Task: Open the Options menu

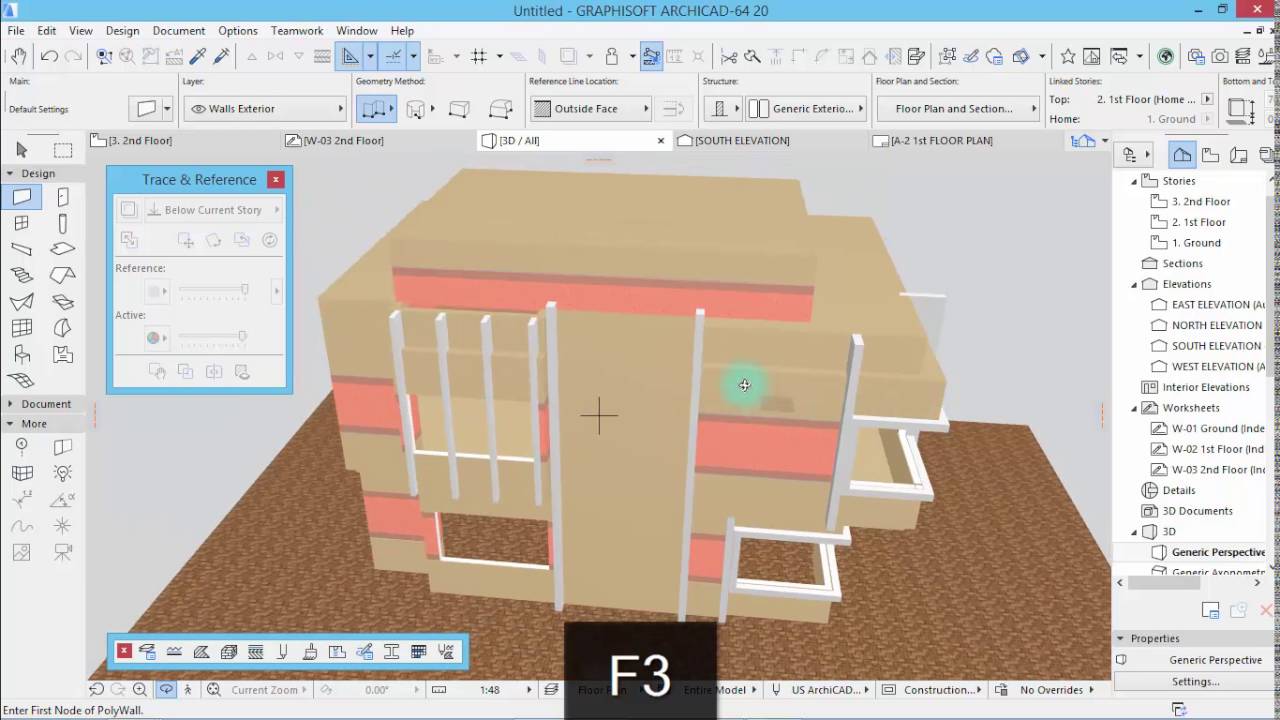Action: pos(237,31)
